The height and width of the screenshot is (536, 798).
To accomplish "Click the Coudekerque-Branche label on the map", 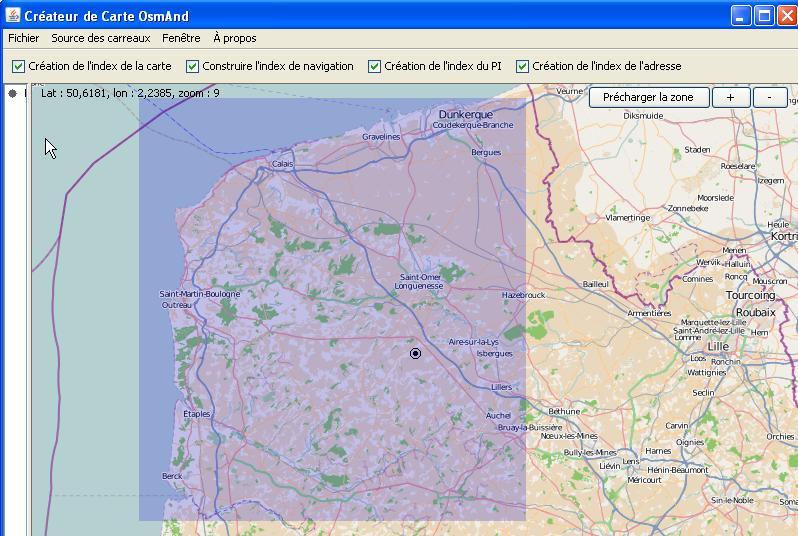I will [x=473, y=125].
